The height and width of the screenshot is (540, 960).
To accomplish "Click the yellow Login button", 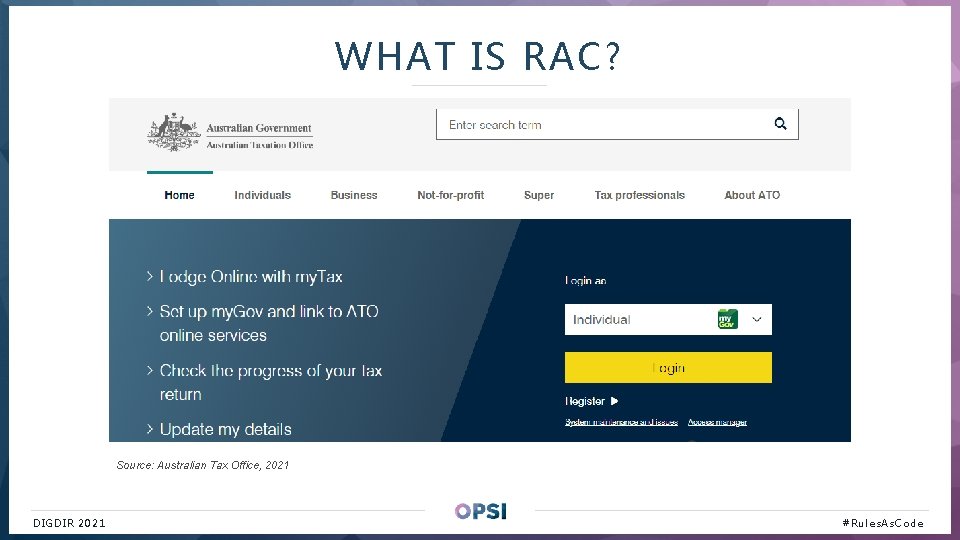I will pyautogui.click(x=668, y=367).
